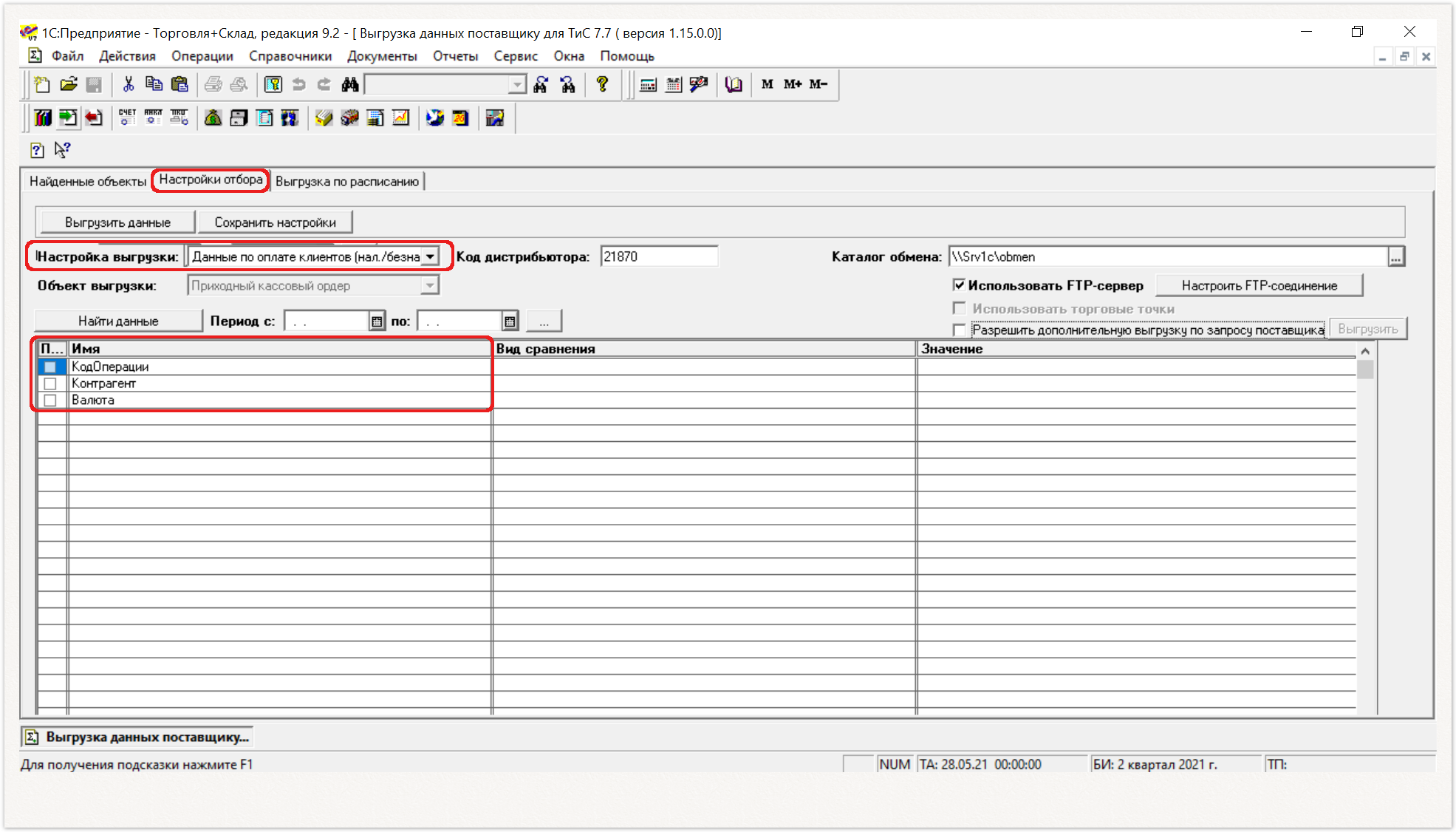Click the globe toolbar icon
Viewport: 1456px width, 832px height.
435,117
